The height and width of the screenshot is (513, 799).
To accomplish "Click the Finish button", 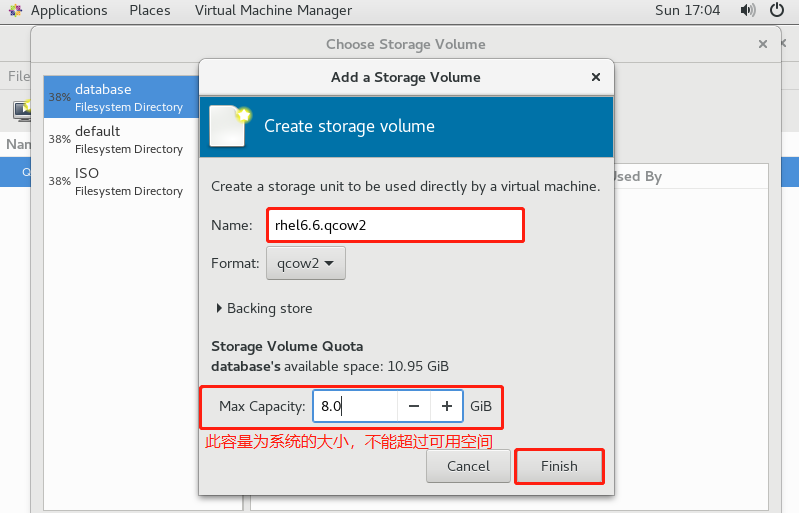I will pos(559,466).
